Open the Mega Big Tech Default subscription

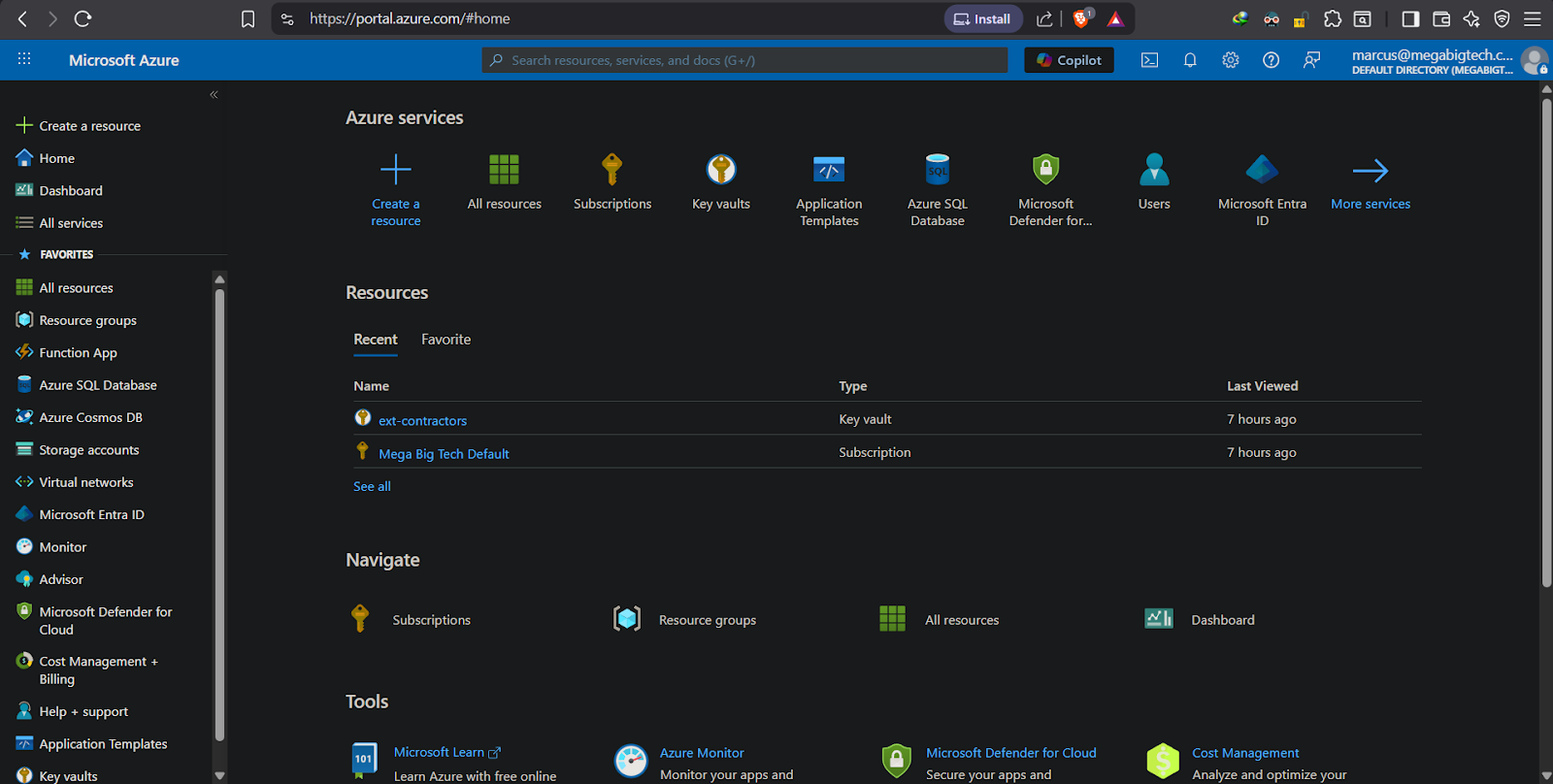click(x=444, y=454)
